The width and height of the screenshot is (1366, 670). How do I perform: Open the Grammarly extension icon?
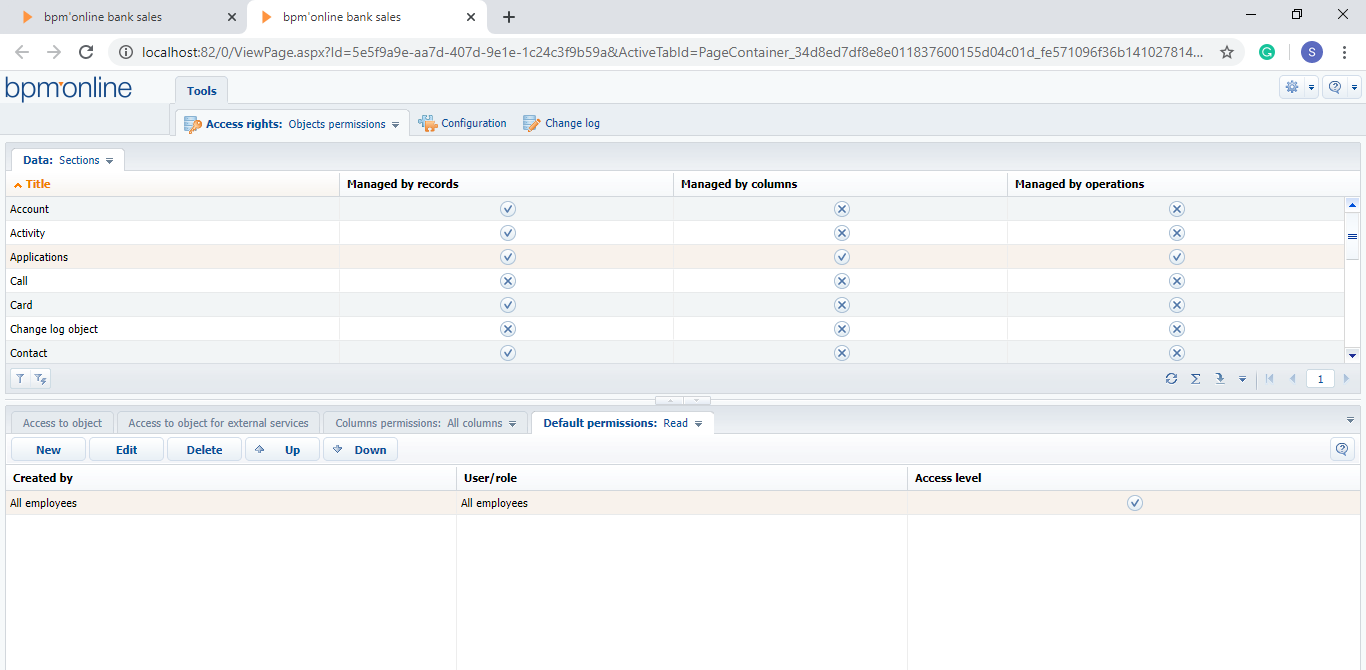1267,52
